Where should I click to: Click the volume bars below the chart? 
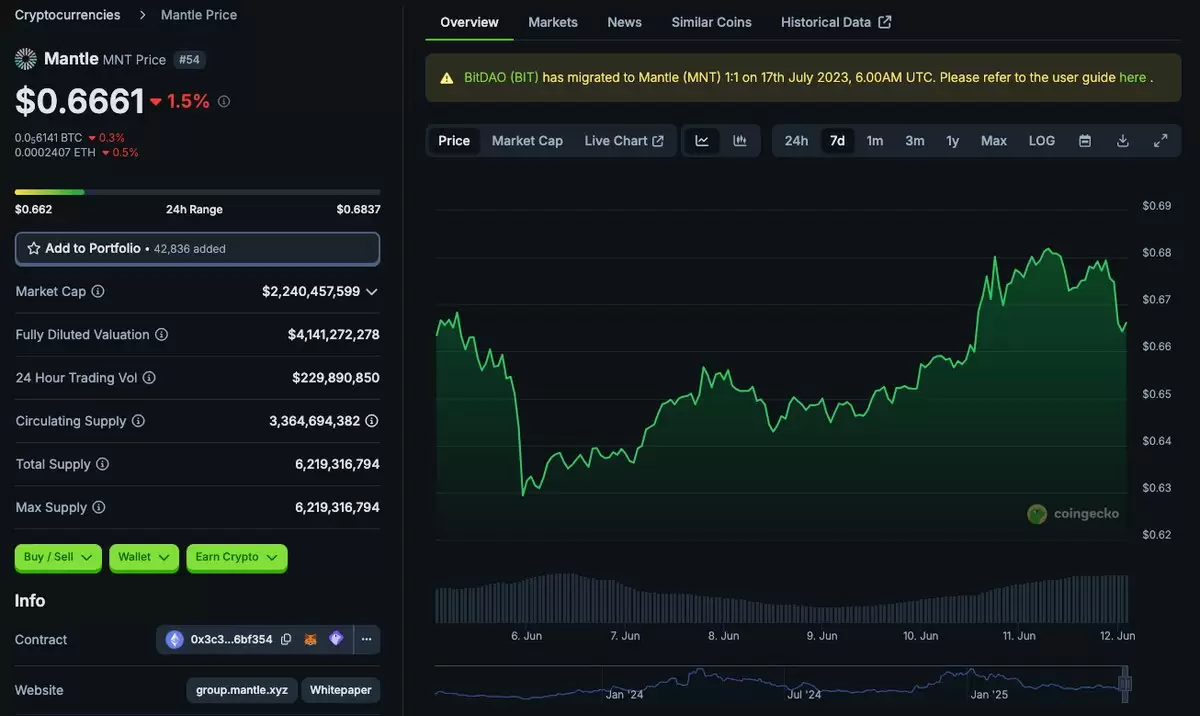[x=782, y=598]
